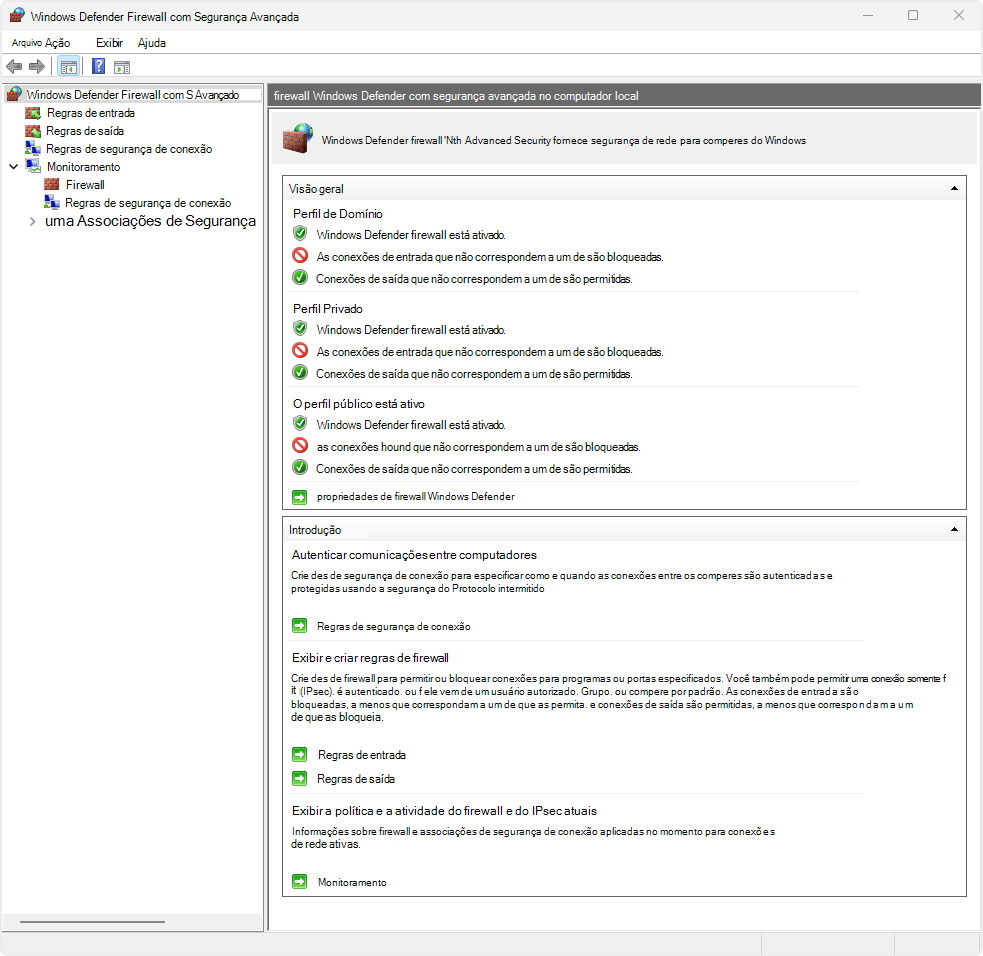This screenshot has width=983, height=956.
Task: Select the root Windows Defender Firewall tree node
Action: pos(133,95)
